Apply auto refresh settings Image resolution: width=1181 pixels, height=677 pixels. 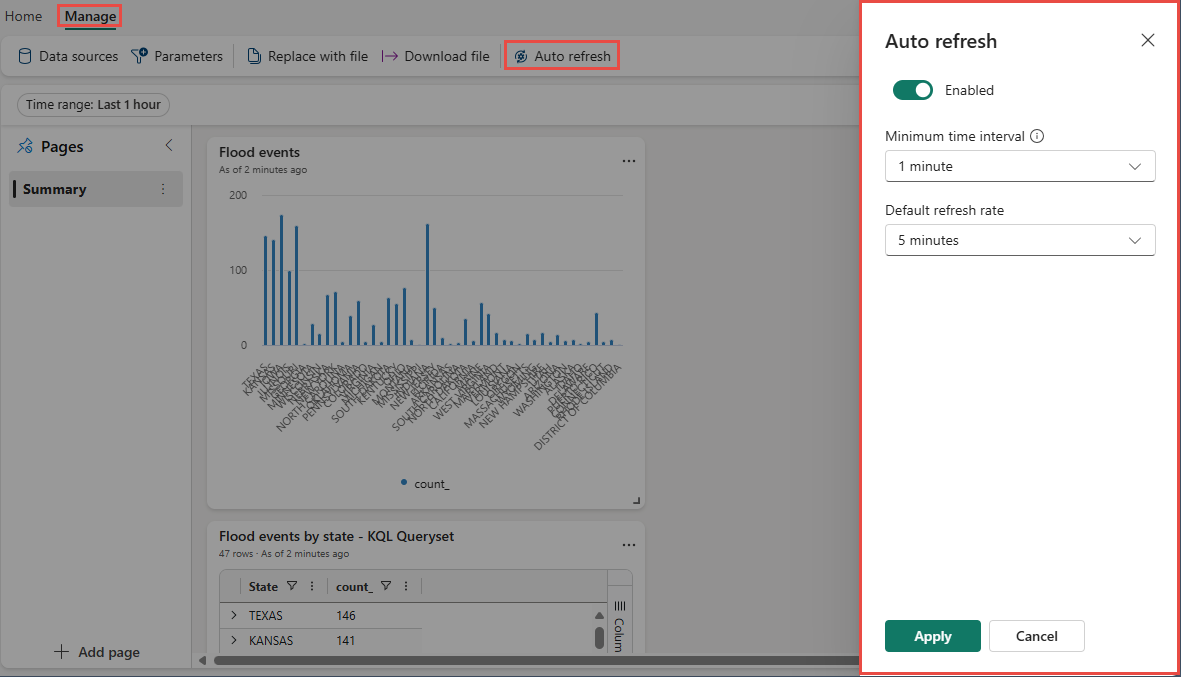tap(932, 636)
